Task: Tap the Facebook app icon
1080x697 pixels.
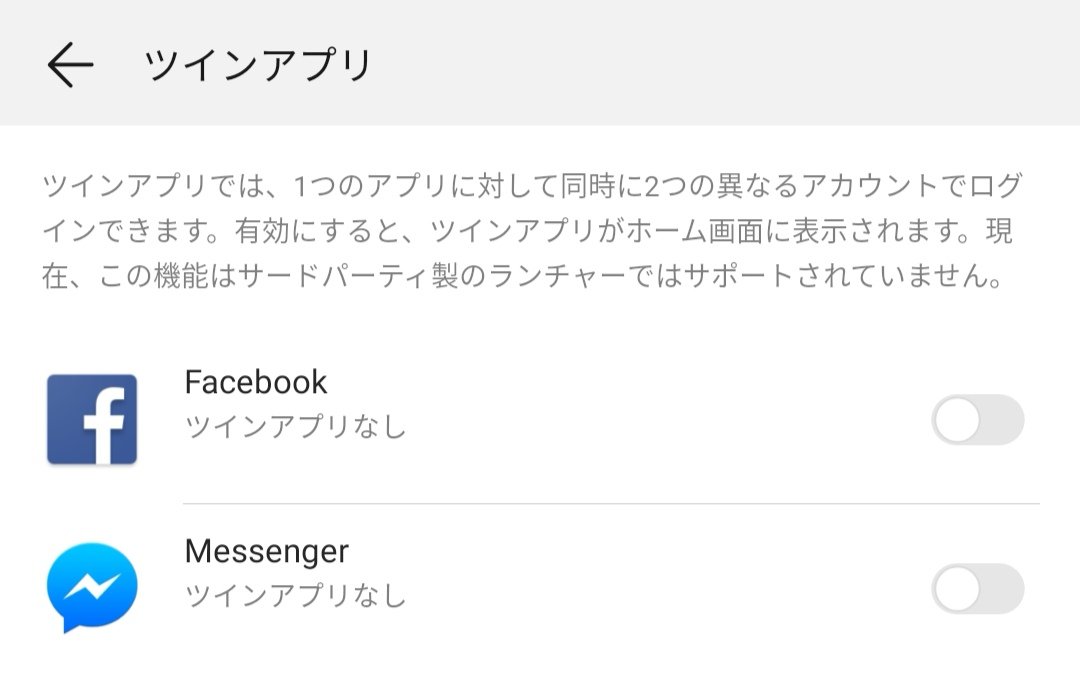Action: (92, 419)
